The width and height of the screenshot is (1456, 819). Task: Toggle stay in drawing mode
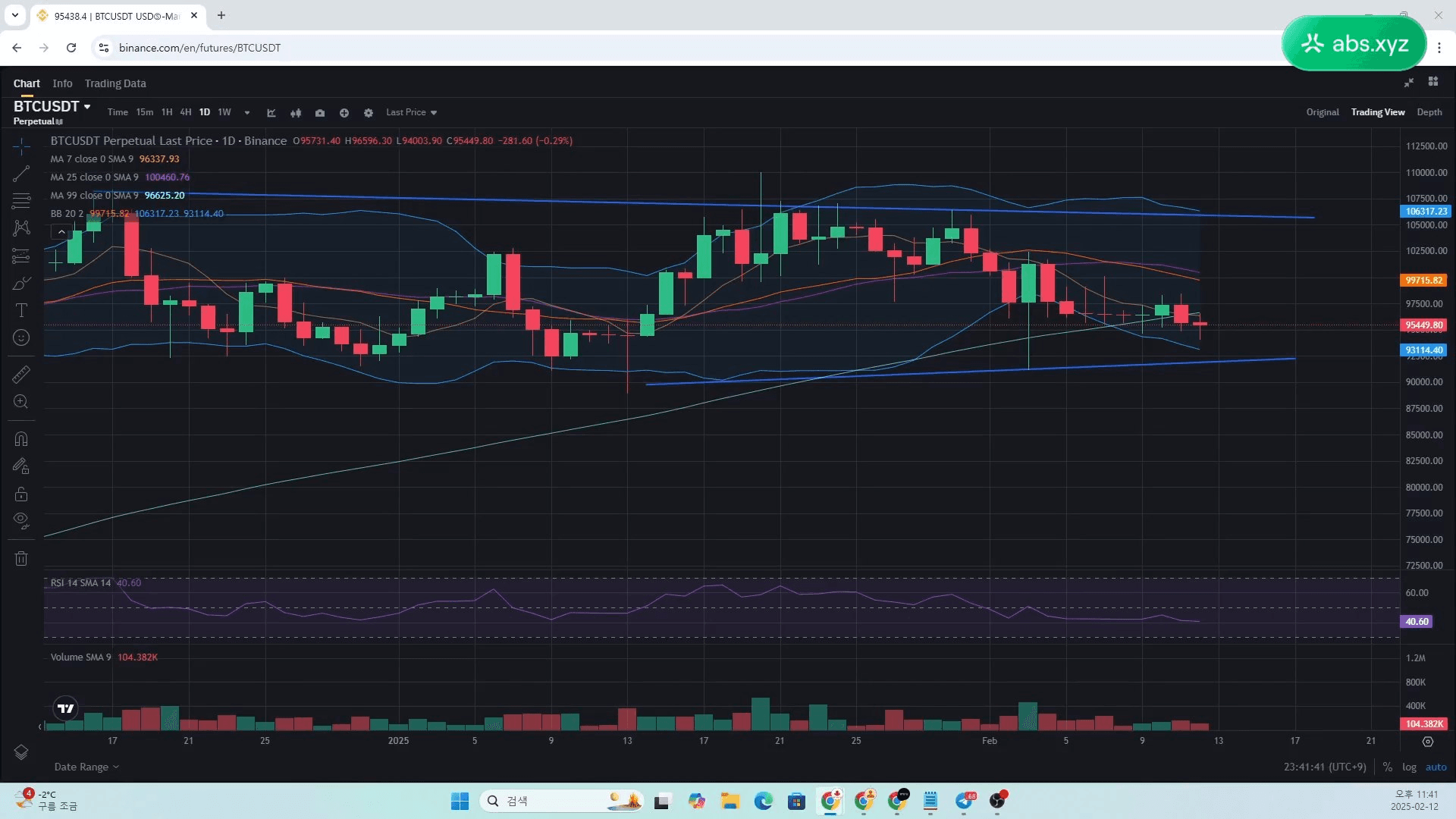click(21, 466)
